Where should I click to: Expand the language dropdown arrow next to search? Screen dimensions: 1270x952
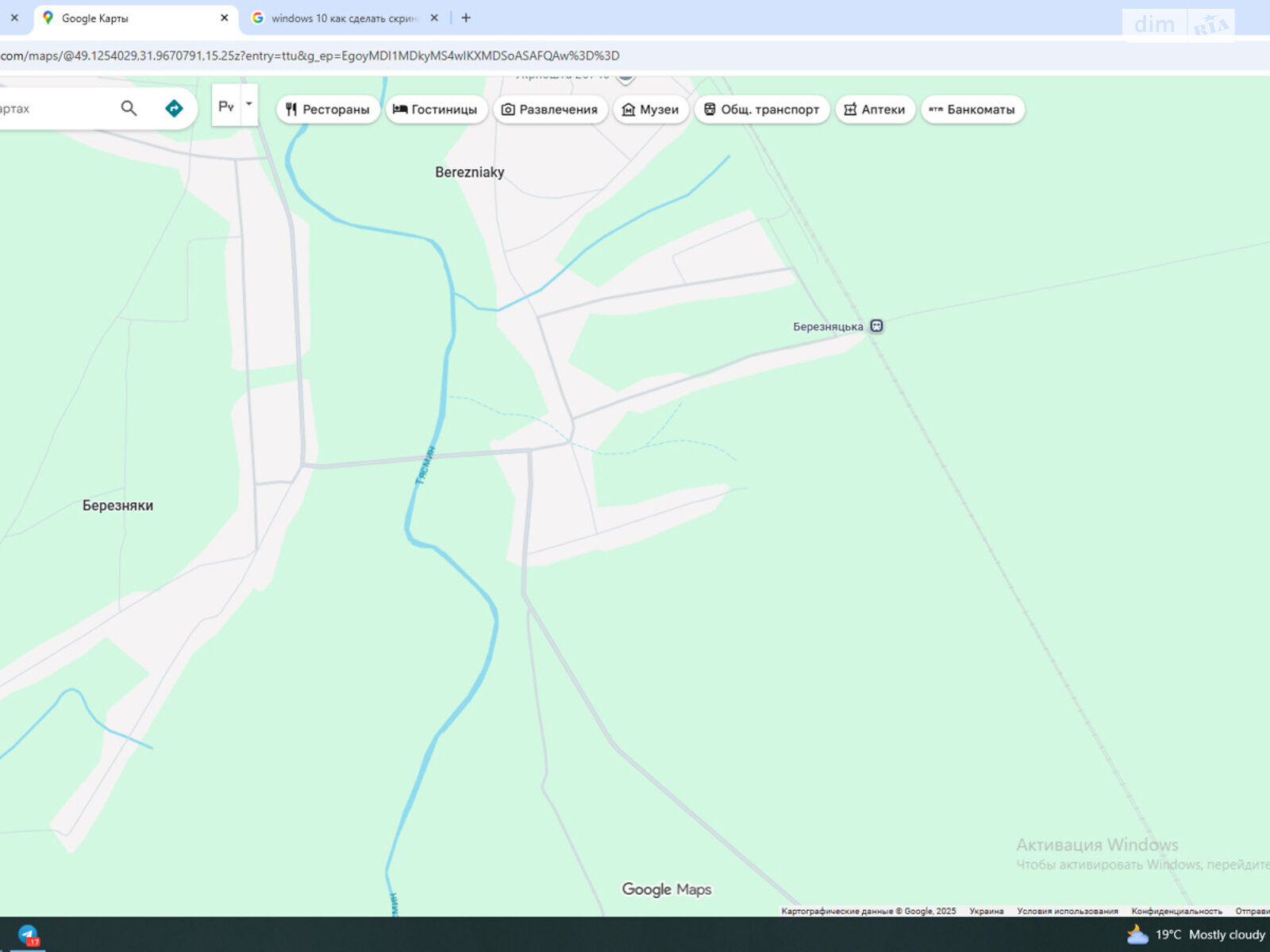point(249,105)
